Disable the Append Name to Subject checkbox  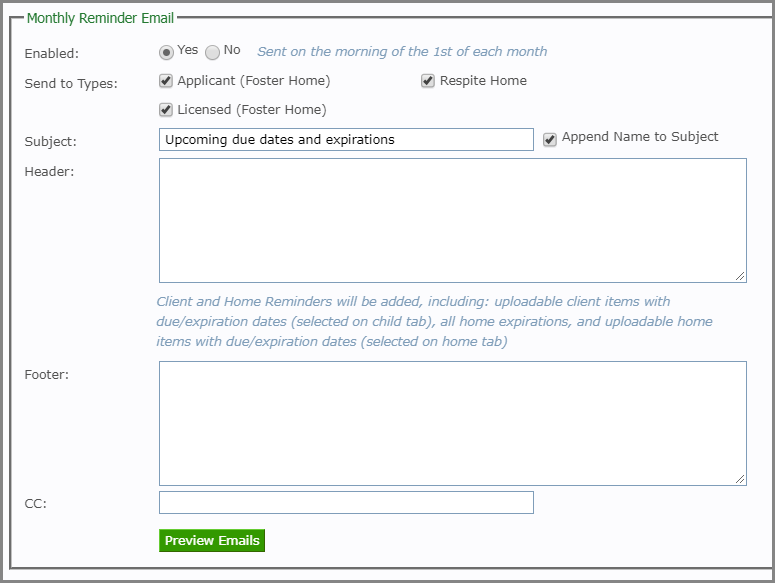(550, 139)
